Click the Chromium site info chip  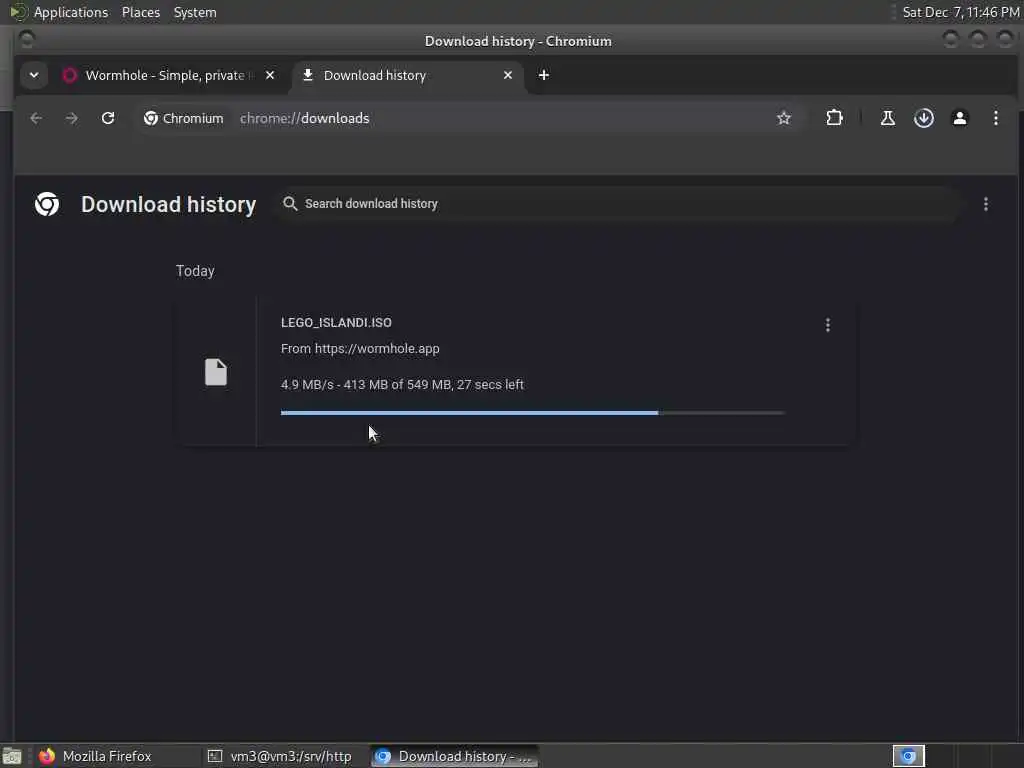pos(184,118)
